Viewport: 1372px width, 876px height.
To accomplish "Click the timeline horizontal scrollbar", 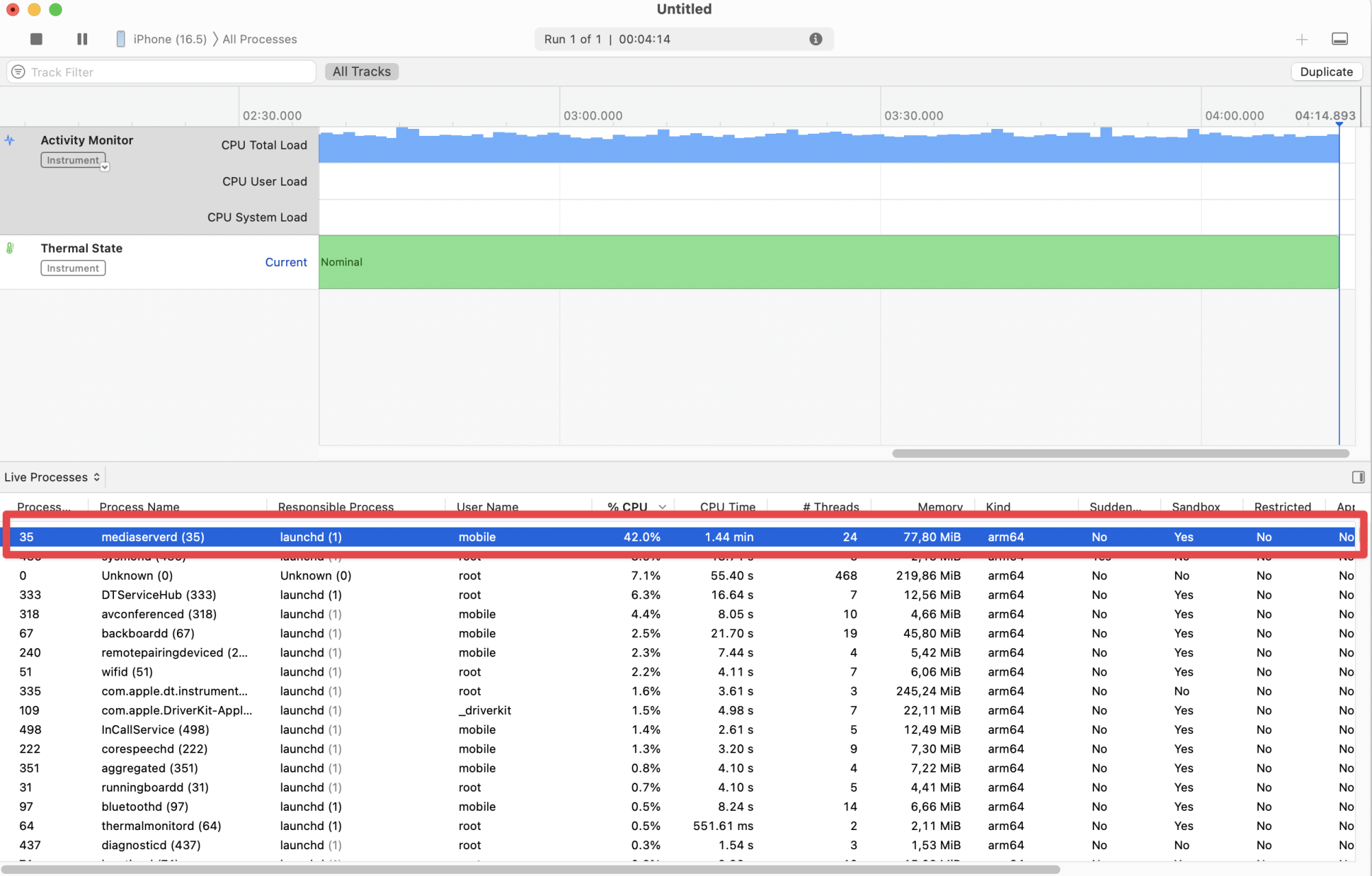I will (x=1120, y=453).
